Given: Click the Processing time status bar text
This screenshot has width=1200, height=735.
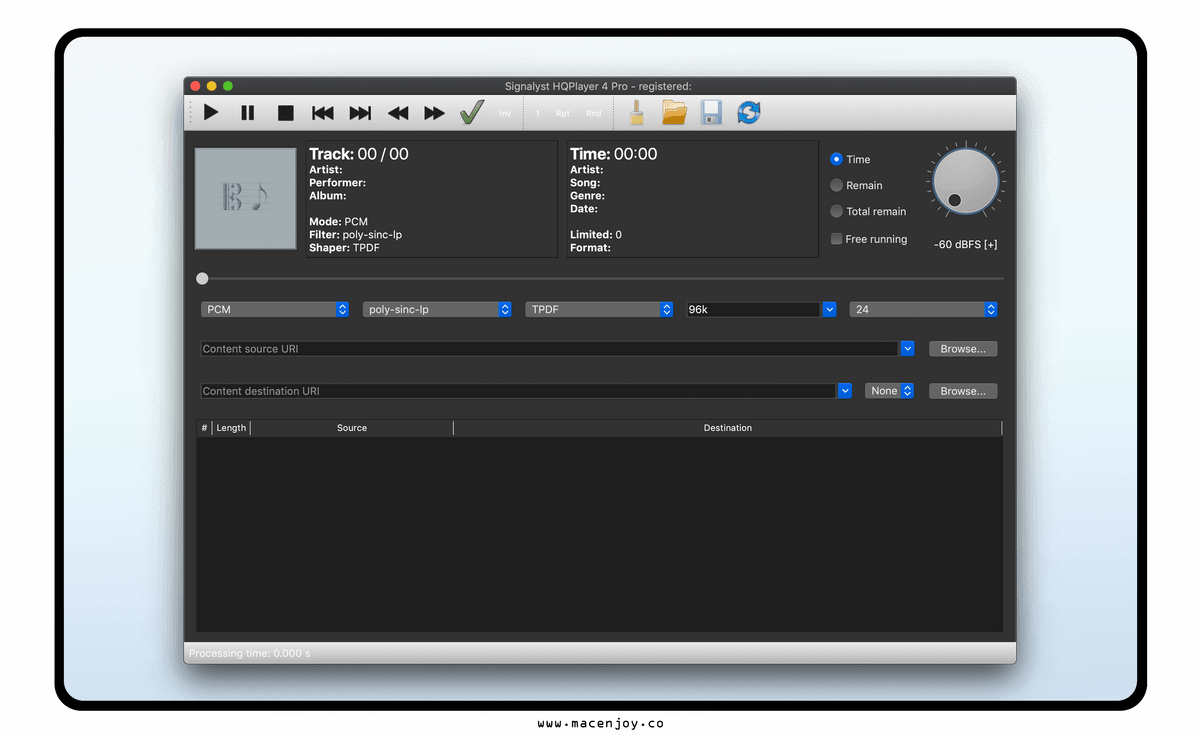Looking at the screenshot, I should [x=250, y=653].
